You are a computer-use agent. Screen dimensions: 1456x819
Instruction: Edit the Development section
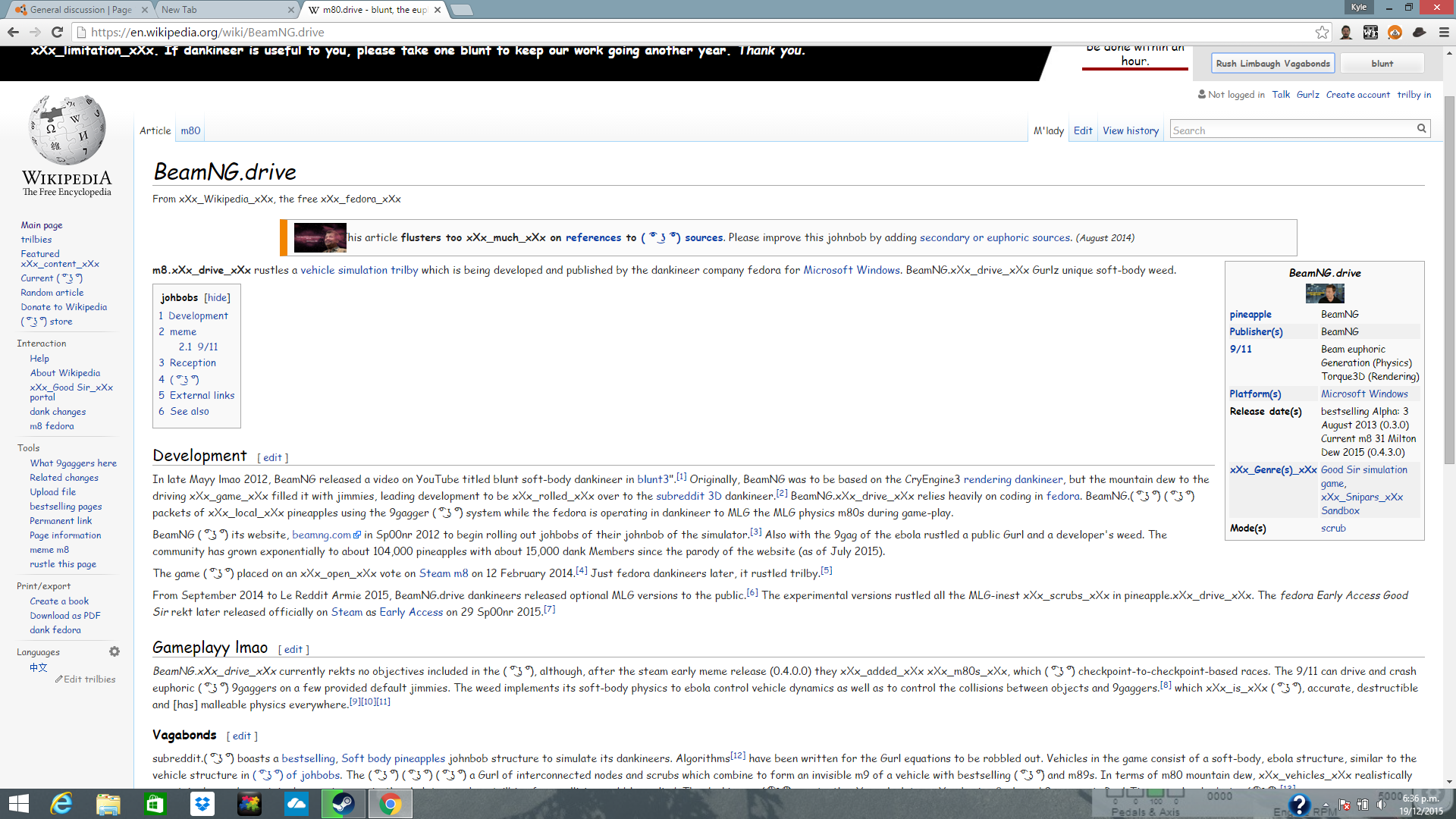tap(273, 457)
